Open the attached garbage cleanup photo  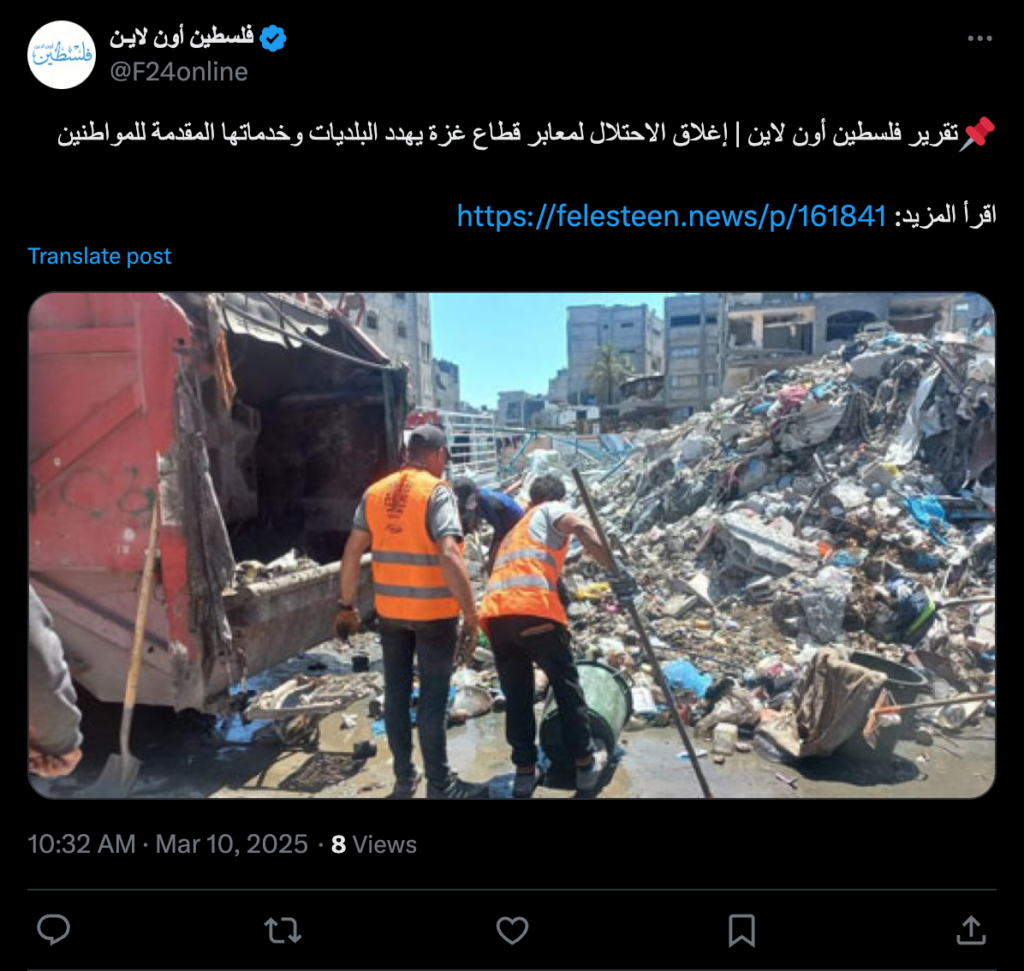(x=512, y=545)
